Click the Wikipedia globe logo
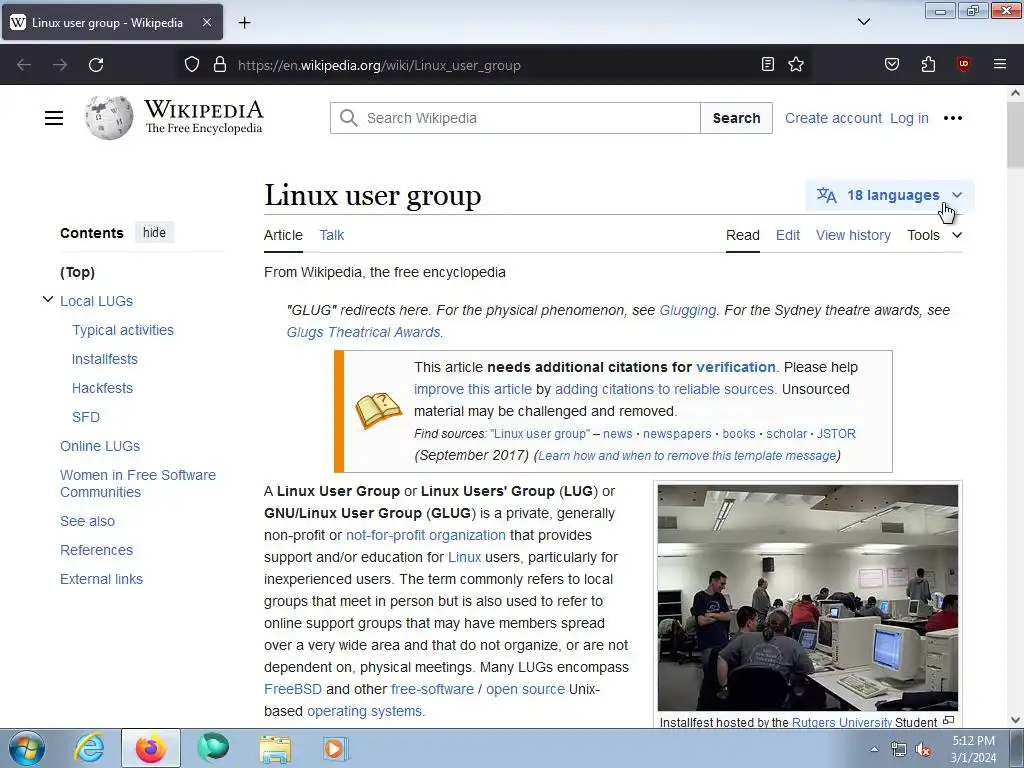Image resolution: width=1024 pixels, height=768 pixels. (108, 118)
